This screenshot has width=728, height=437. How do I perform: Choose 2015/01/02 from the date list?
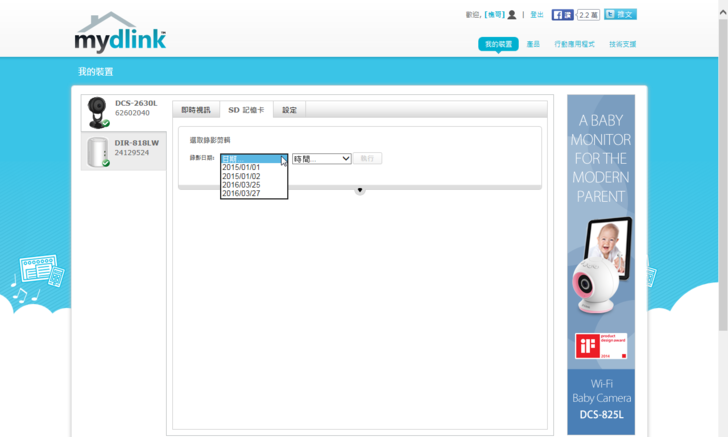point(254,176)
